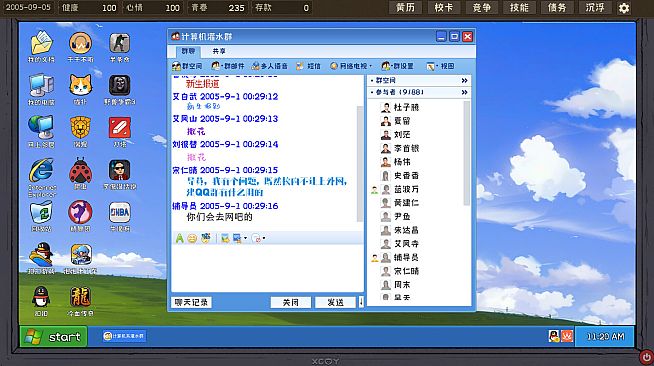Expand the 群空间 side panel chevron
This screenshot has height=366, width=654.
[464, 80]
